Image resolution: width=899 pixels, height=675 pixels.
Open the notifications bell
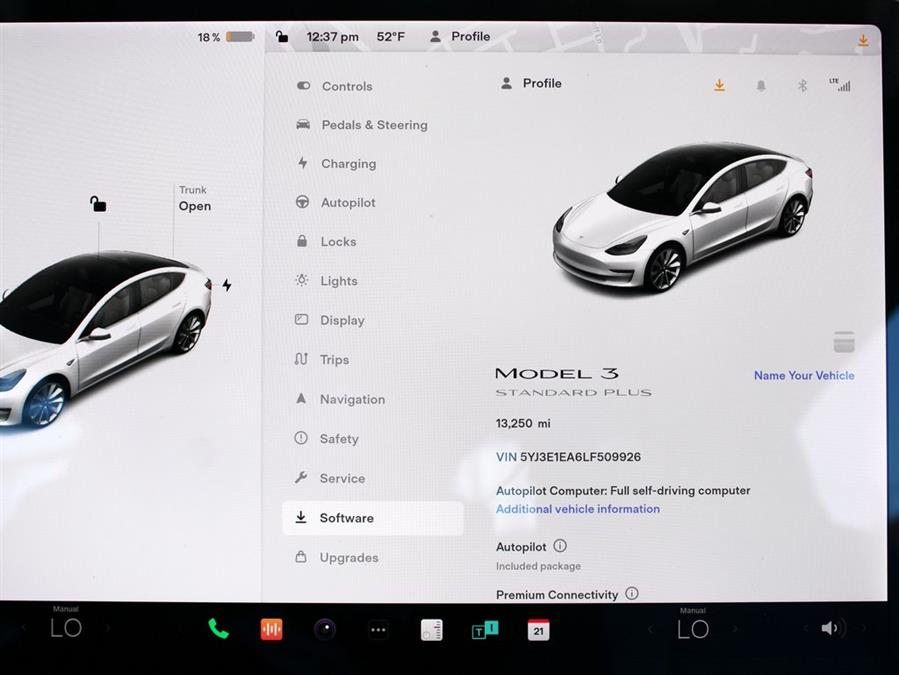(761, 86)
